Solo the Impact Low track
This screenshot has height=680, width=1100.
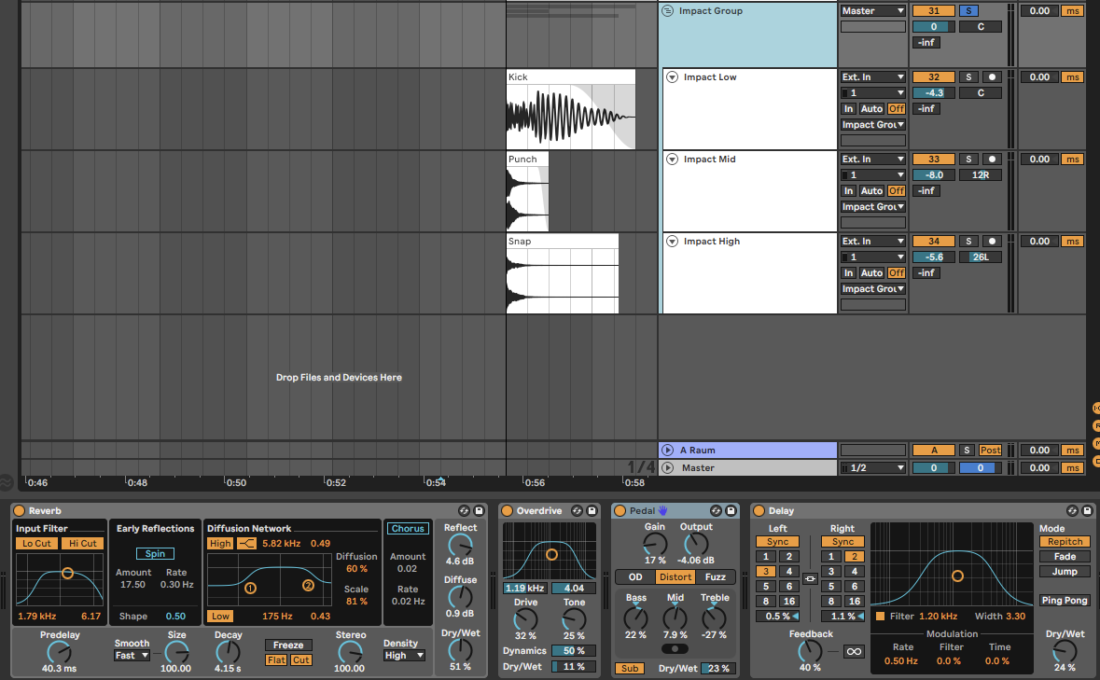969,77
